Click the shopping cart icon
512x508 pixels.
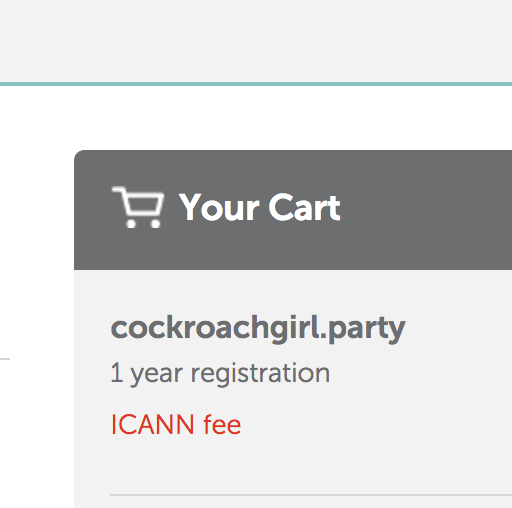(x=138, y=207)
